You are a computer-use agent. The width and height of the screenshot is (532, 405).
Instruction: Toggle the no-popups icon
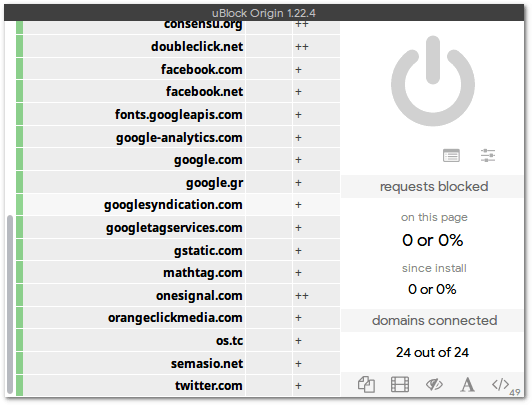pyautogui.click(x=366, y=385)
